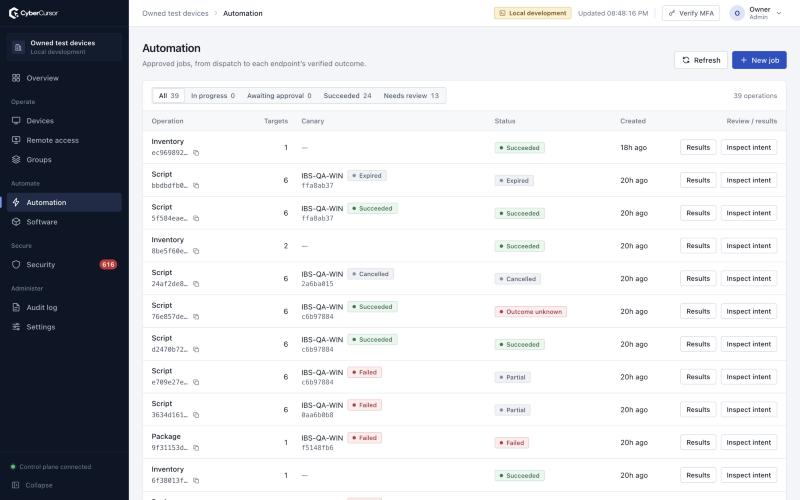Click canary ID f5148fb6
The width and height of the screenshot is (800, 500).
[317, 448]
